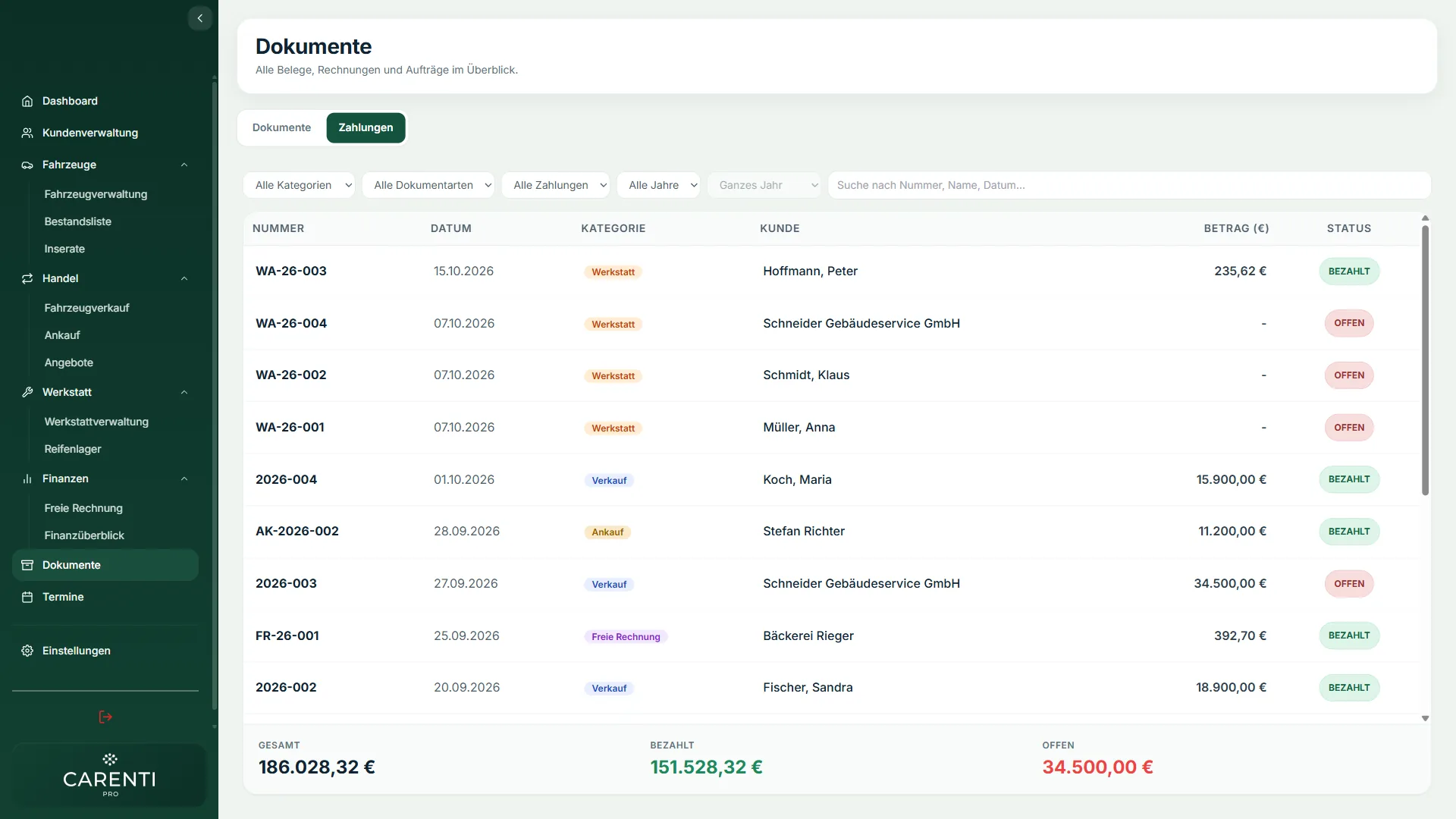Click the Ankauf tag on AK-2026-002
Image resolution: width=1456 pixels, height=819 pixels.
click(x=607, y=532)
